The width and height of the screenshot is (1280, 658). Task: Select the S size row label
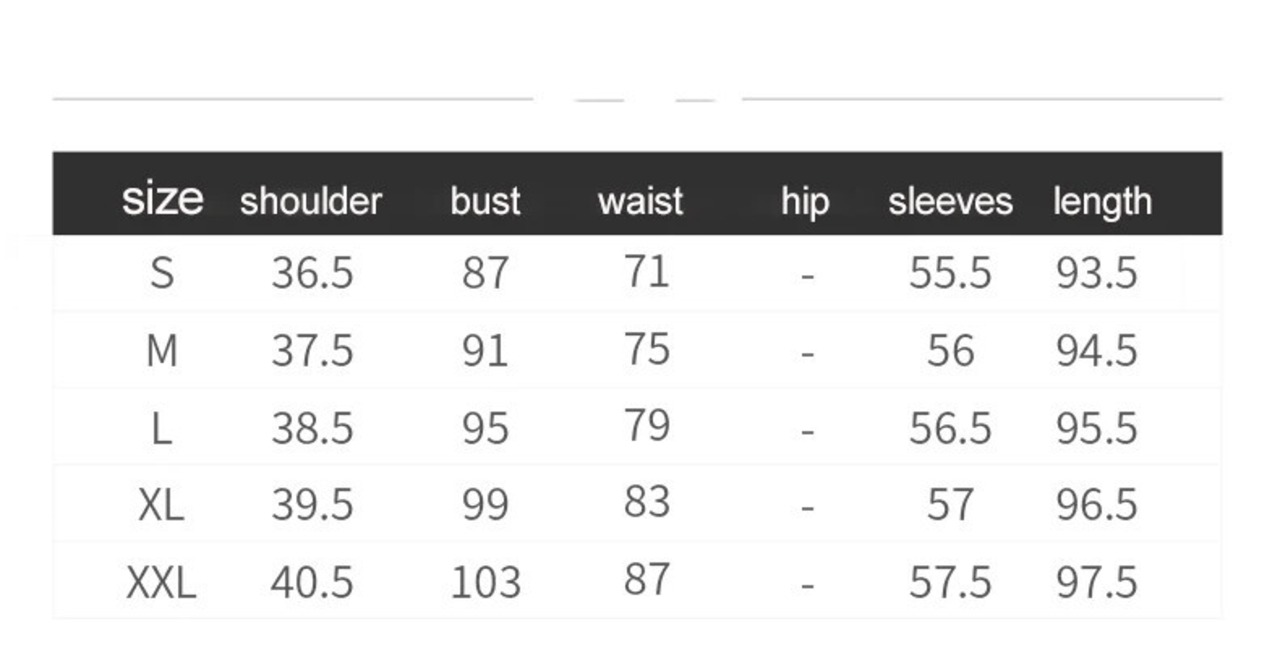coord(162,273)
